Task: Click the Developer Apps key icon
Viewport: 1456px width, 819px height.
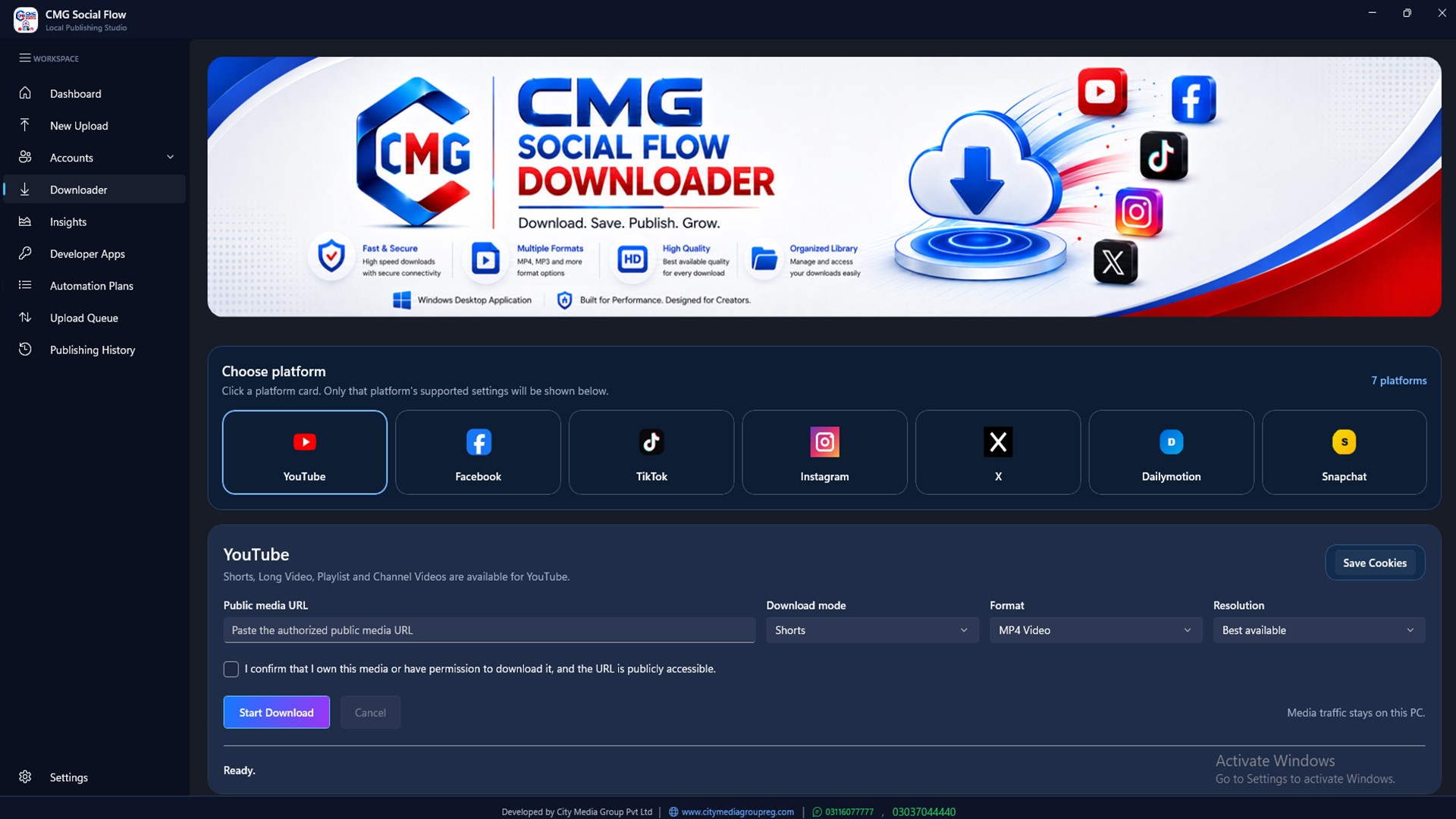Action: point(25,253)
